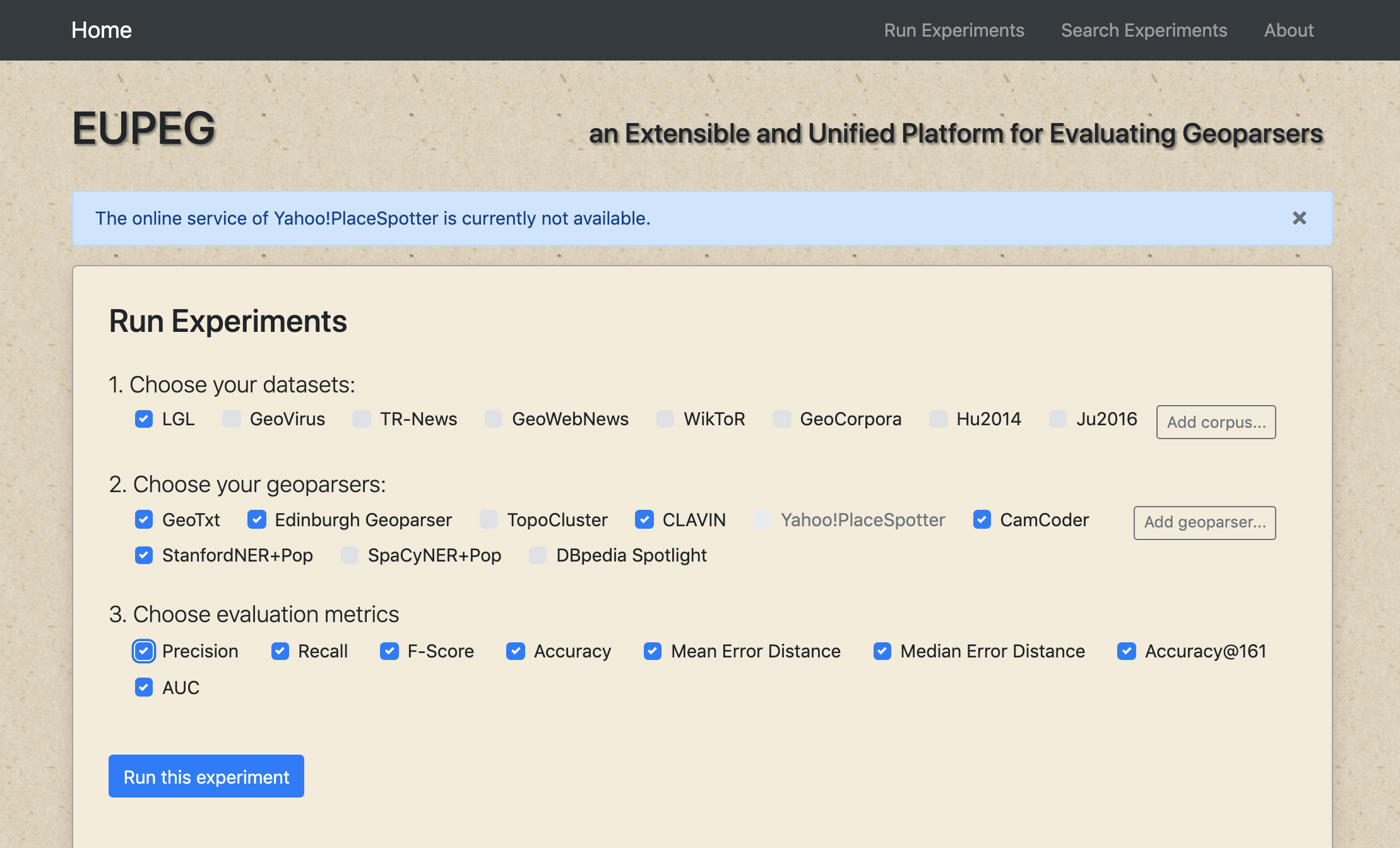
Task: Uncheck the CLAVIN geoparser
Action: [644, 520]
